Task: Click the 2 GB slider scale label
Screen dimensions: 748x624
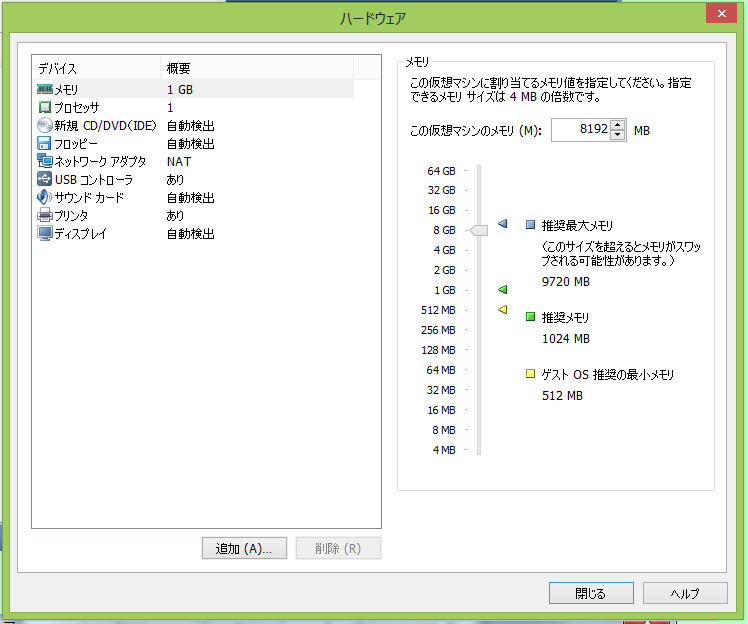Action: 444,270
